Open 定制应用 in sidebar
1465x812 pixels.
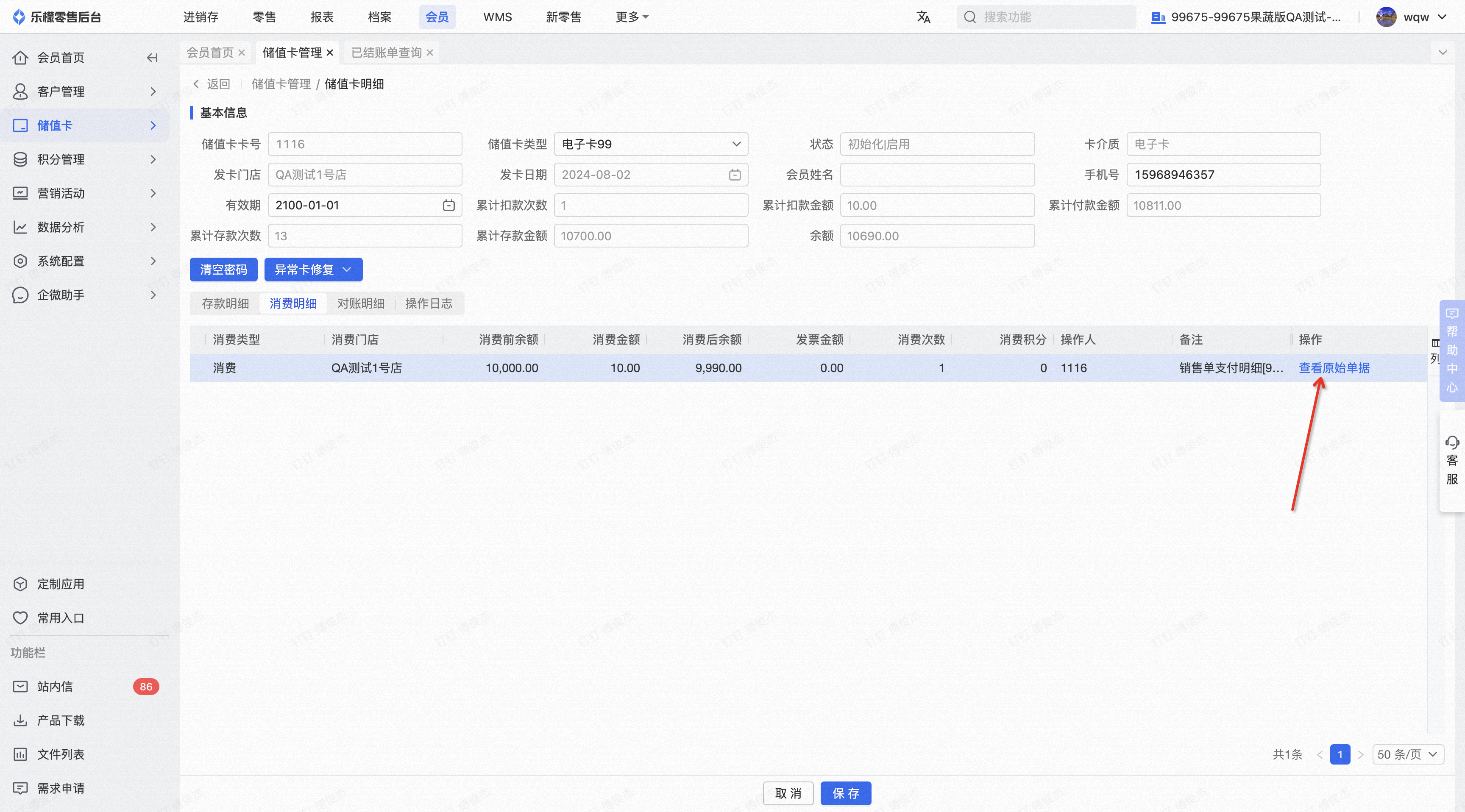pos(60,584)
